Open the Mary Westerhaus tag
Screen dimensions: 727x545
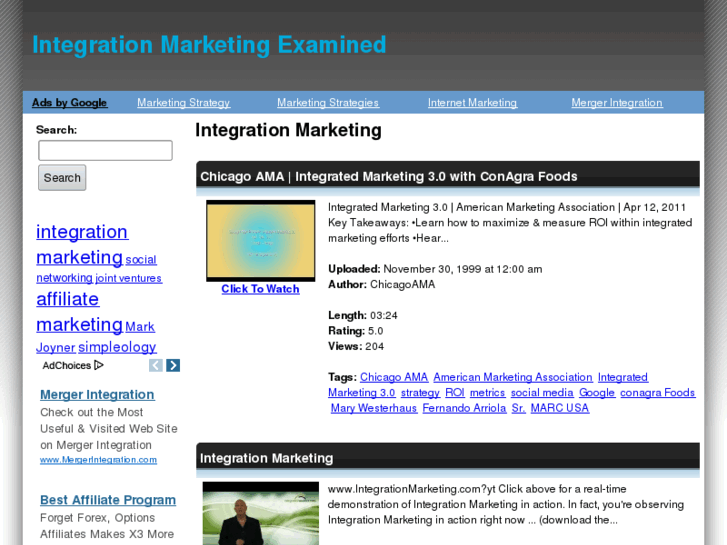tap(374, 408)
